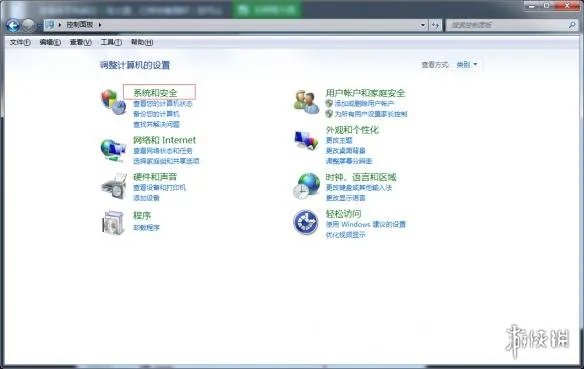Click 添加或删除用户帐户 link
Screen dimensions: 584x369
pyautogui.click(x=364, y=103)
